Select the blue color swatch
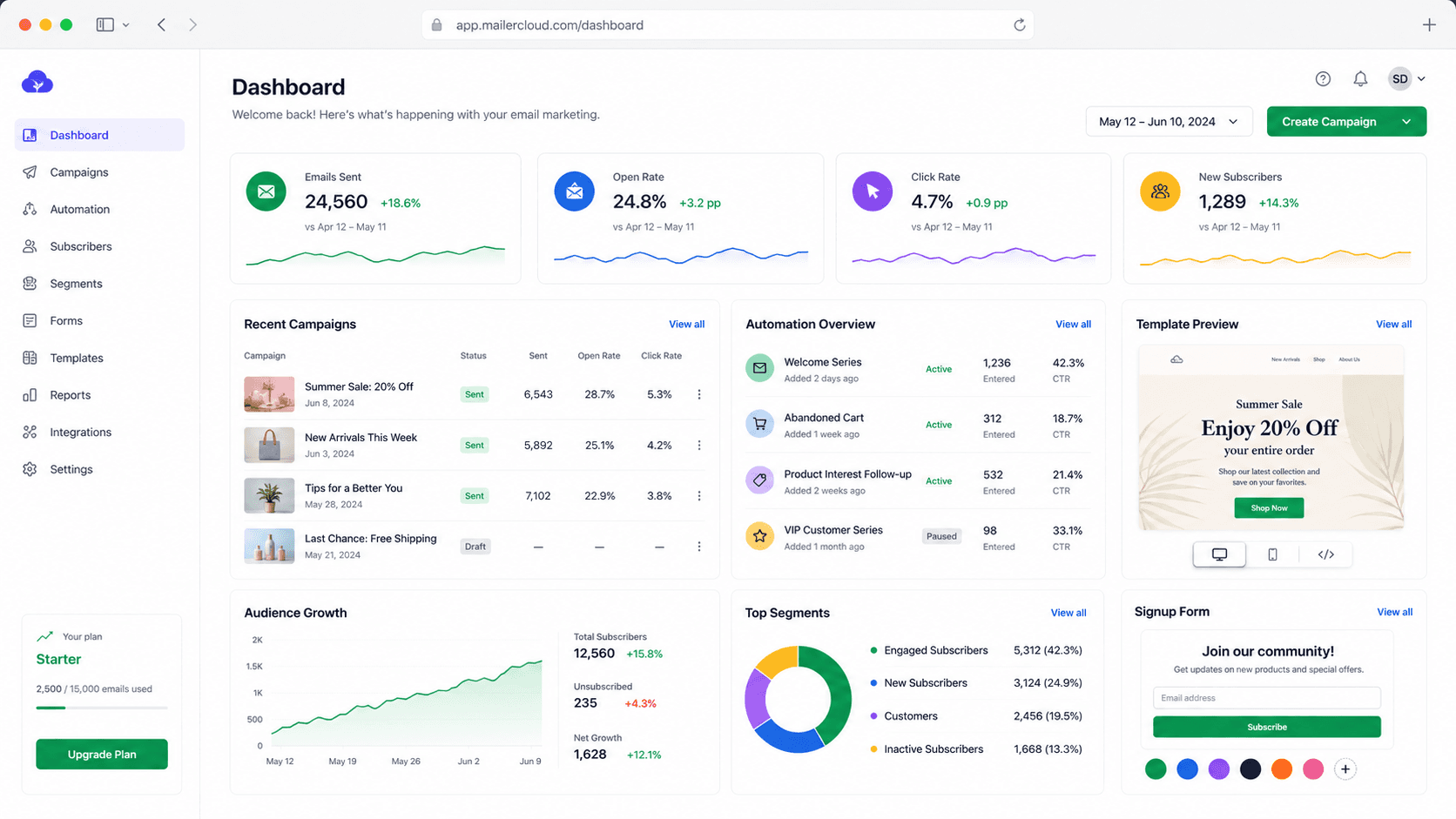1456x819 pixels. [1187, 769]
